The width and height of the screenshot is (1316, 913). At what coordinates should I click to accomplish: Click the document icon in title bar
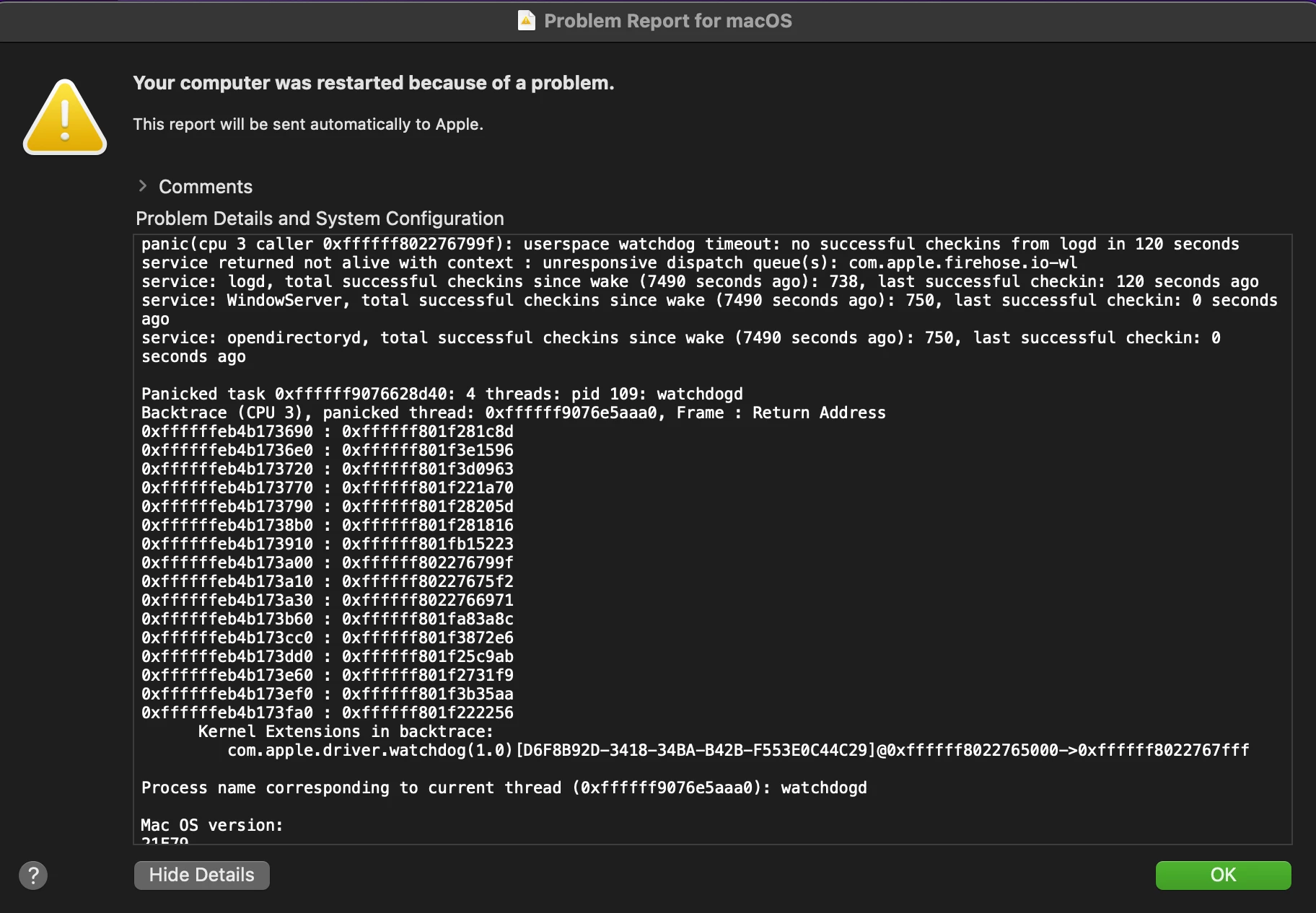[x=527, y=20]
